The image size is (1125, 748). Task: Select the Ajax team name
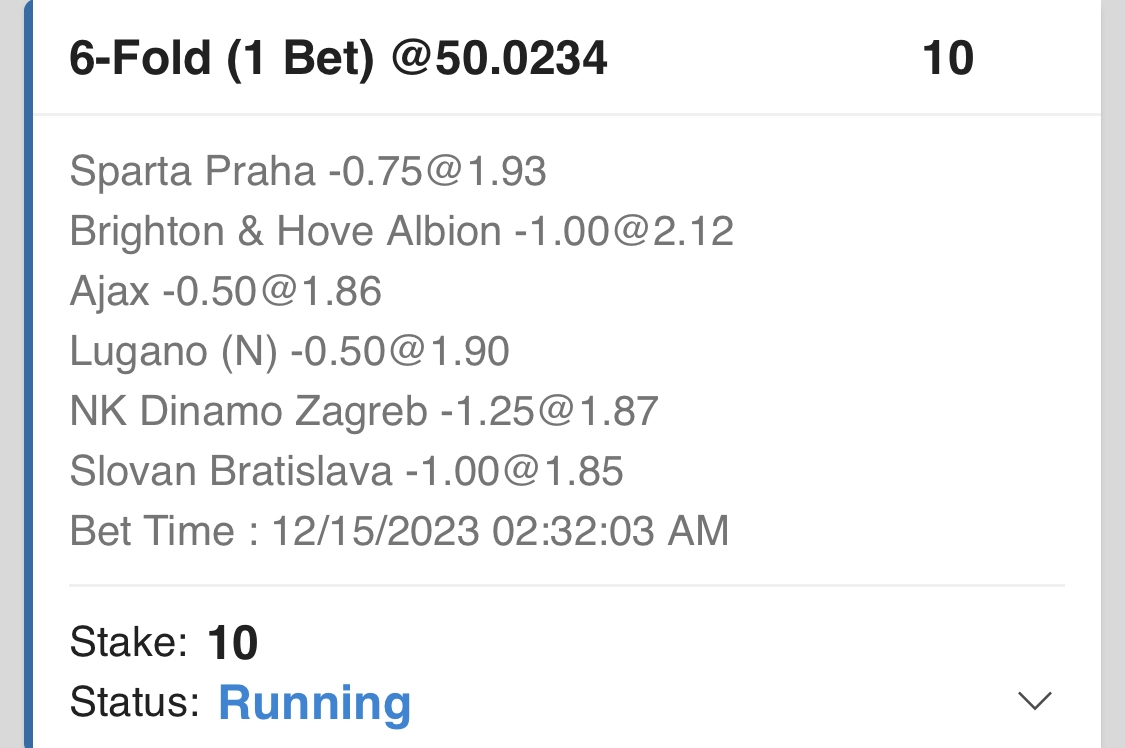pyautogui.click(x=110, y=291)
